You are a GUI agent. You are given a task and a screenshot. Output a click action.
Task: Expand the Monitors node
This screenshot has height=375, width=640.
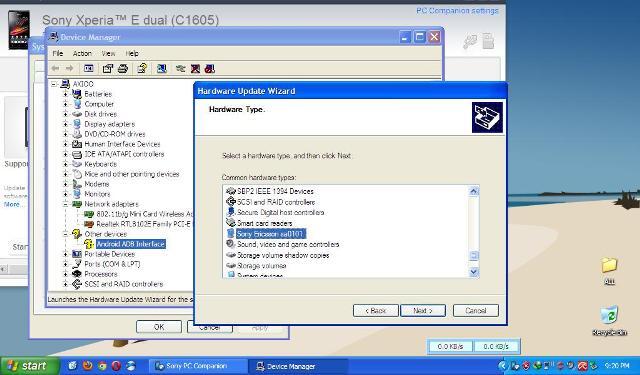click(x=65, y=194)
